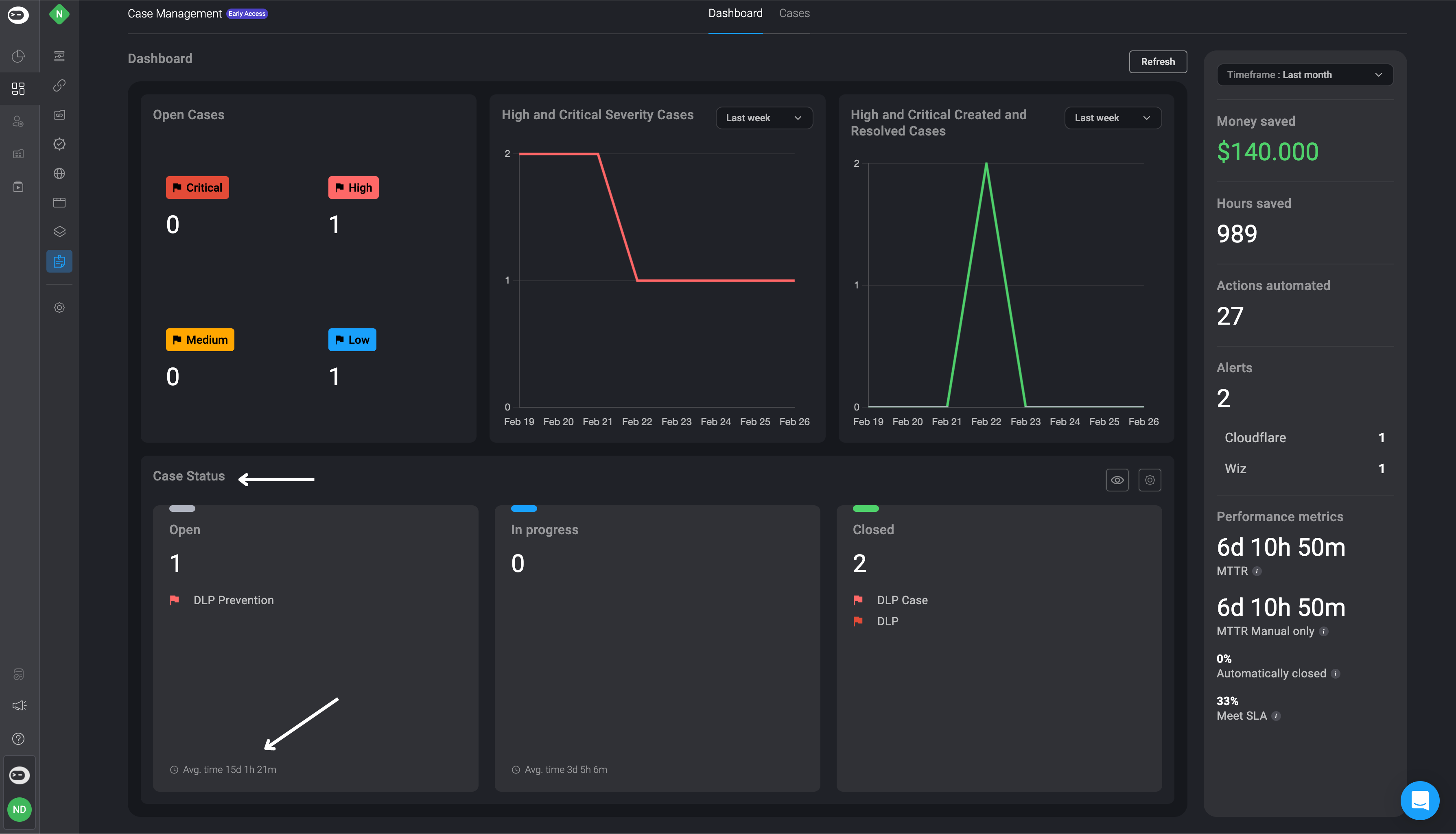1456x834 pixels.
Task: Open Last week dropdown for Severity Cases
Action: pos(764,118)
